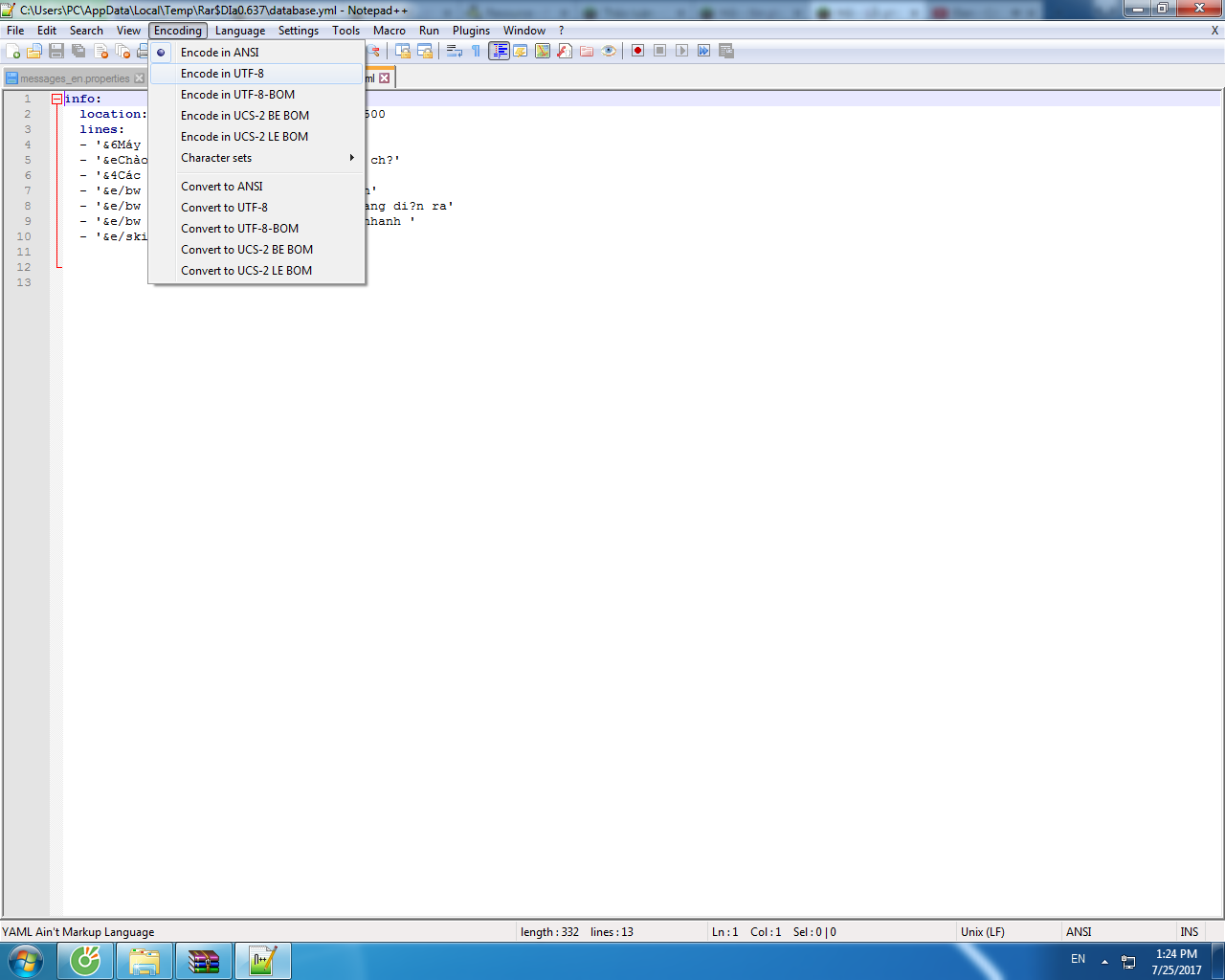Choose Convert to ANSI
The height and width of the screenshot is (980, 1225).
click(257, 187)
